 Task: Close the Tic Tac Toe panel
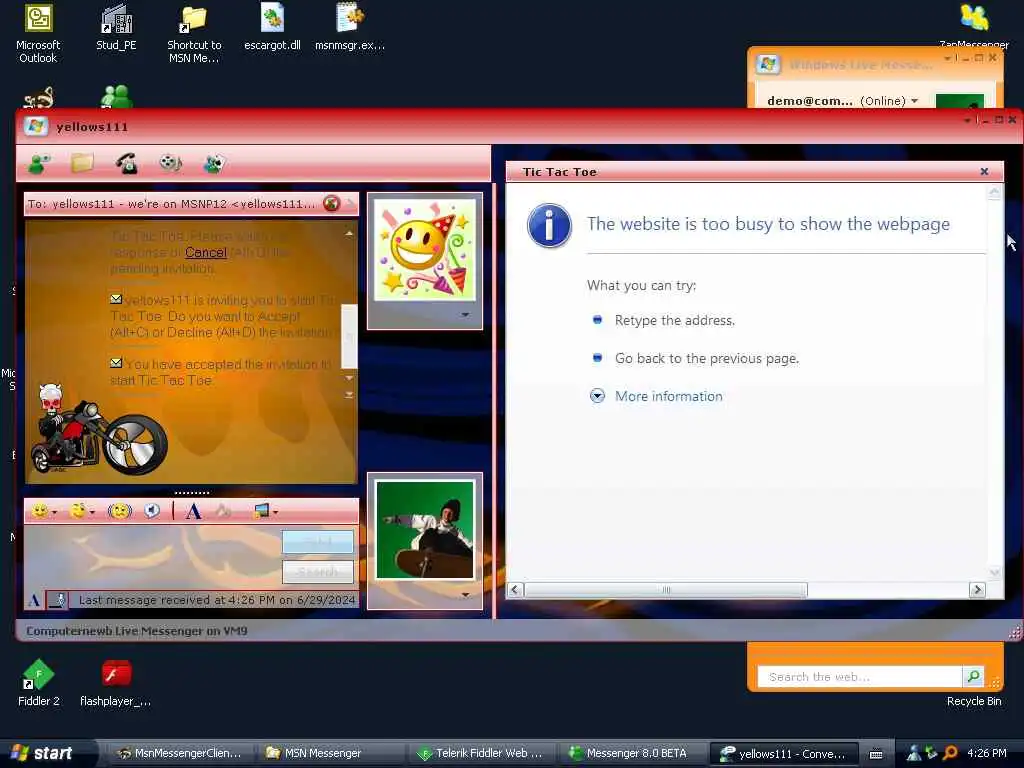[x=984, y=172]
